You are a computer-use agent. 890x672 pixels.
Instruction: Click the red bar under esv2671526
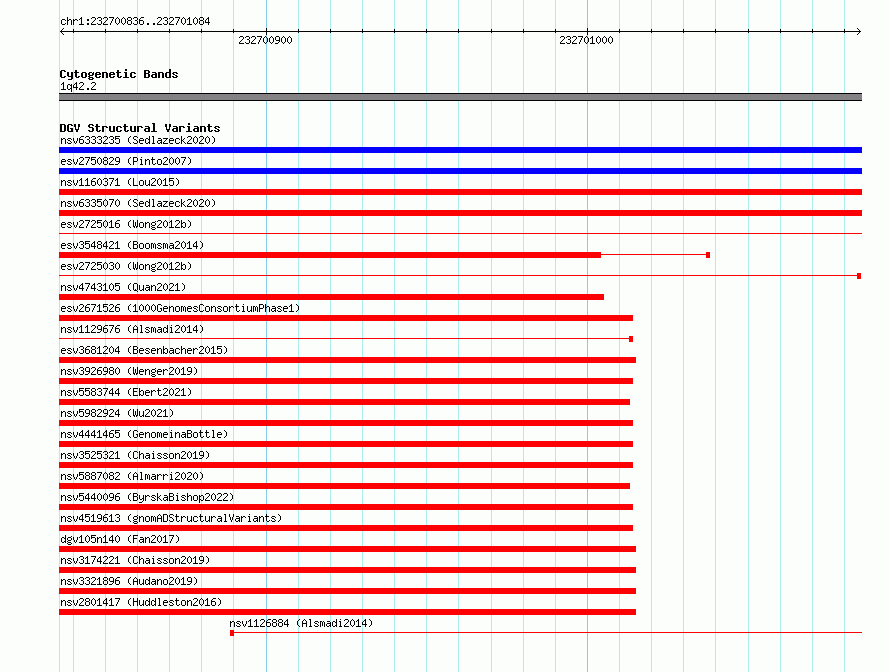346,318
